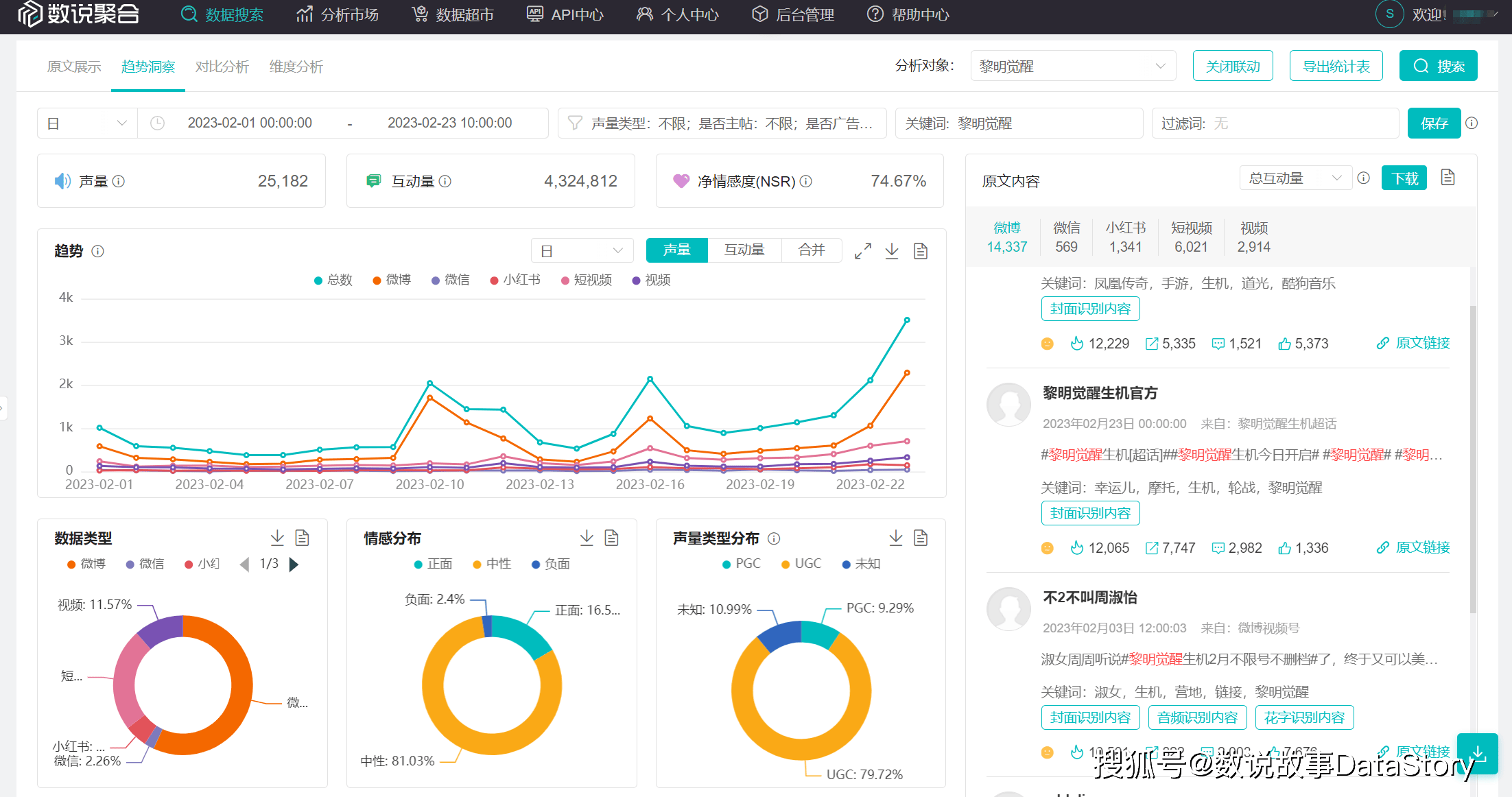The width and height of the screenshot is (1512, 797).
Task: Open 数据超市 in top navigation
Action: pyautogui.click(x=452, y=14)
